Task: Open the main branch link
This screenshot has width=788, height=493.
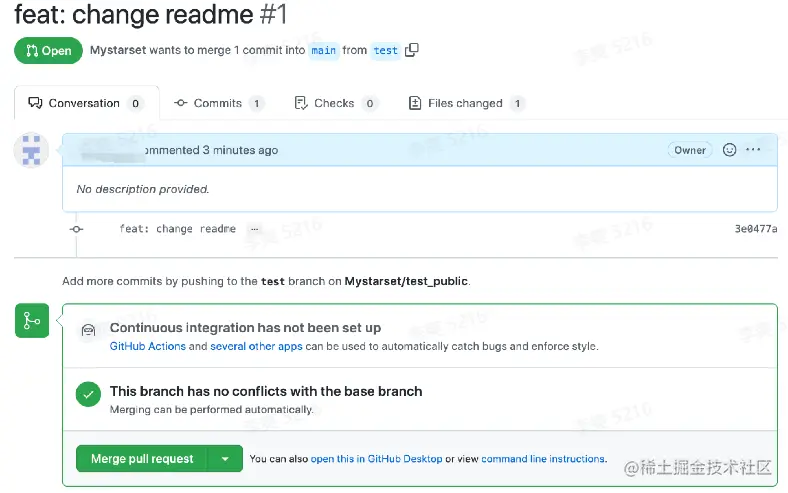Action: (x=323, y=50)
